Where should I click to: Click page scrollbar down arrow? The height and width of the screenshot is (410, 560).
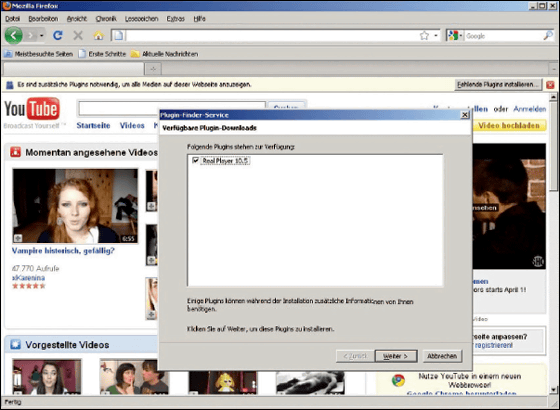point(553,390)
